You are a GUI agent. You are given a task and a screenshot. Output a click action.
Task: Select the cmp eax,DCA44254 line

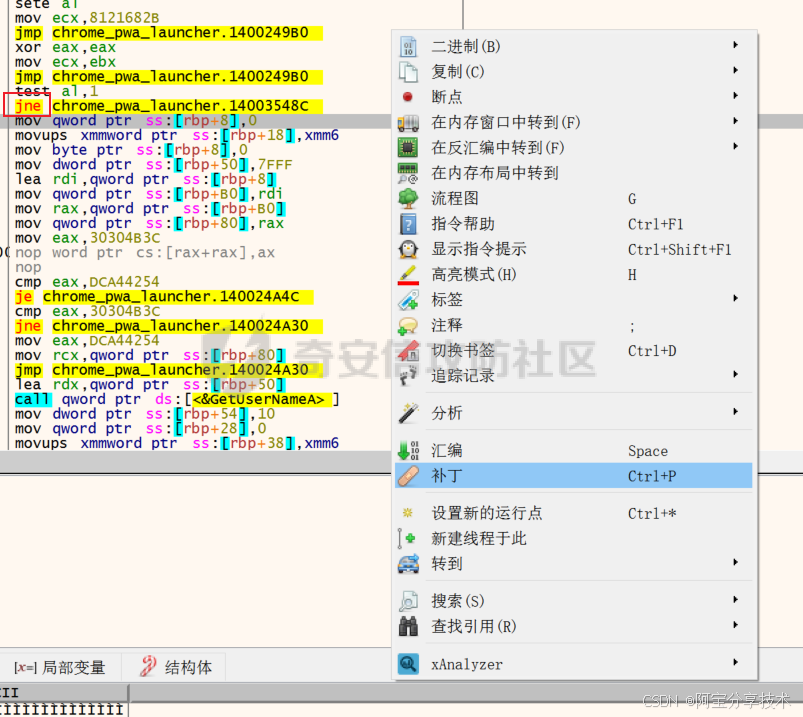tap(87, 282)
